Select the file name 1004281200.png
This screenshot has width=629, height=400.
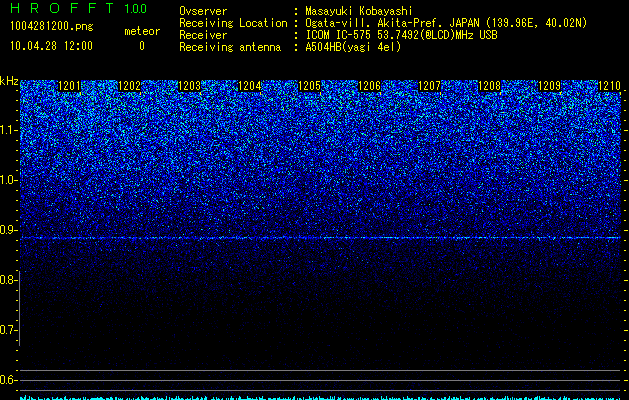pyautogui.click(x=52, y=26)
